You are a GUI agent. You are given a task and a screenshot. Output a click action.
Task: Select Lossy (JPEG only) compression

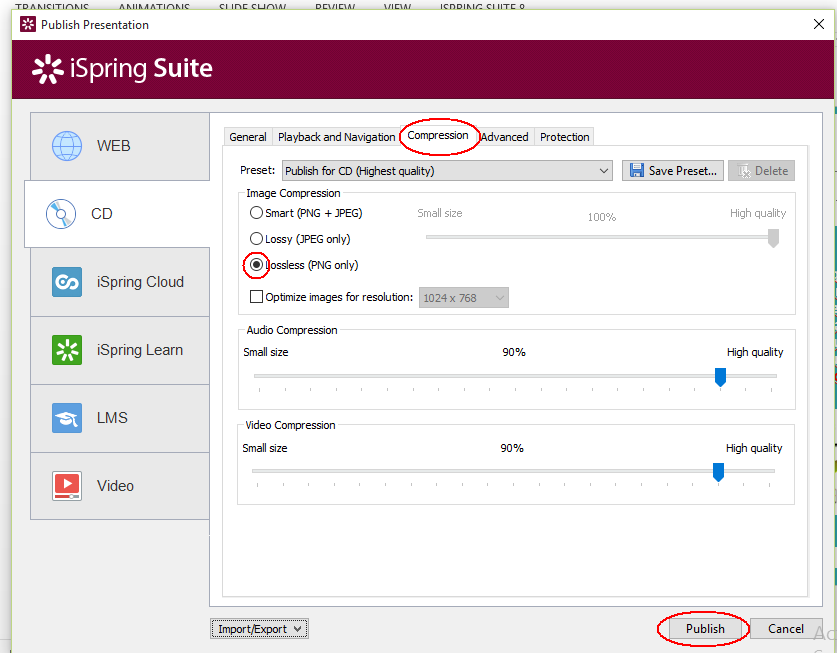click(300, 239)
